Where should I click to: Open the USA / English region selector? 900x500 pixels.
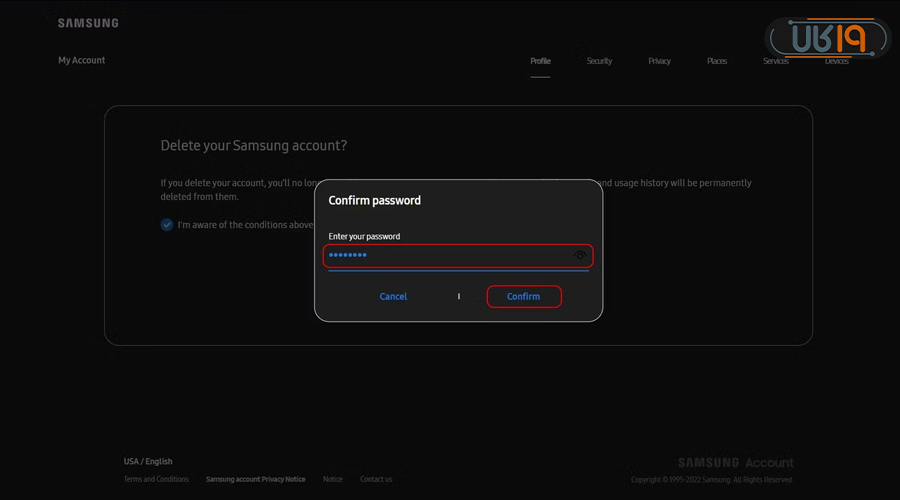pos(148,461)
